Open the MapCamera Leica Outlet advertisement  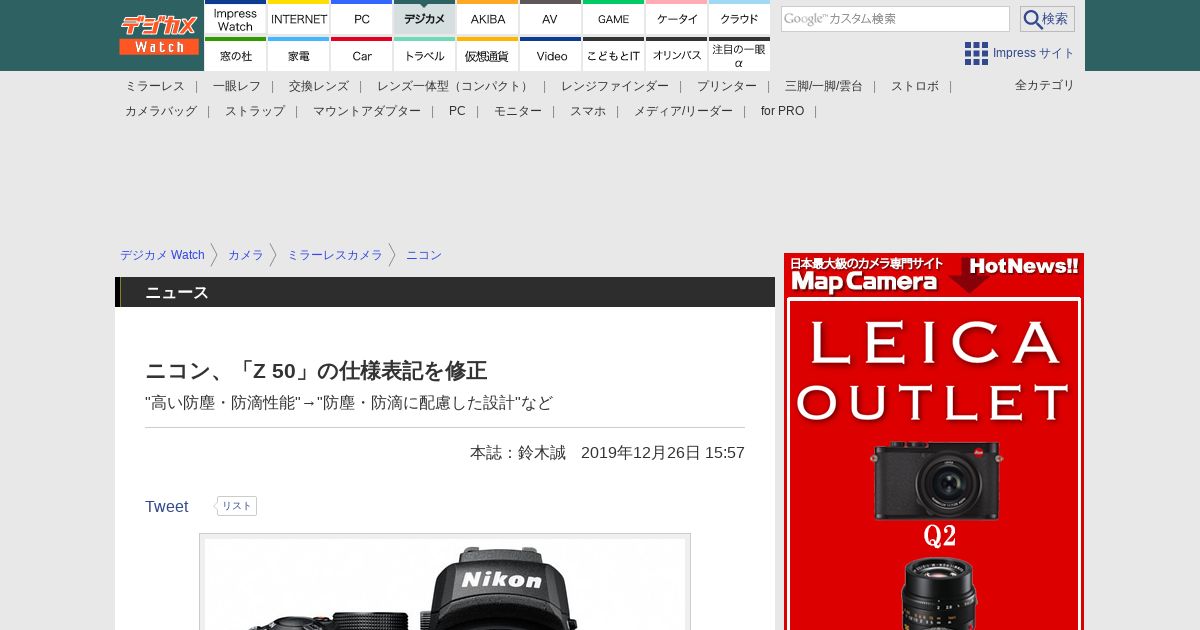click(934, 441)
